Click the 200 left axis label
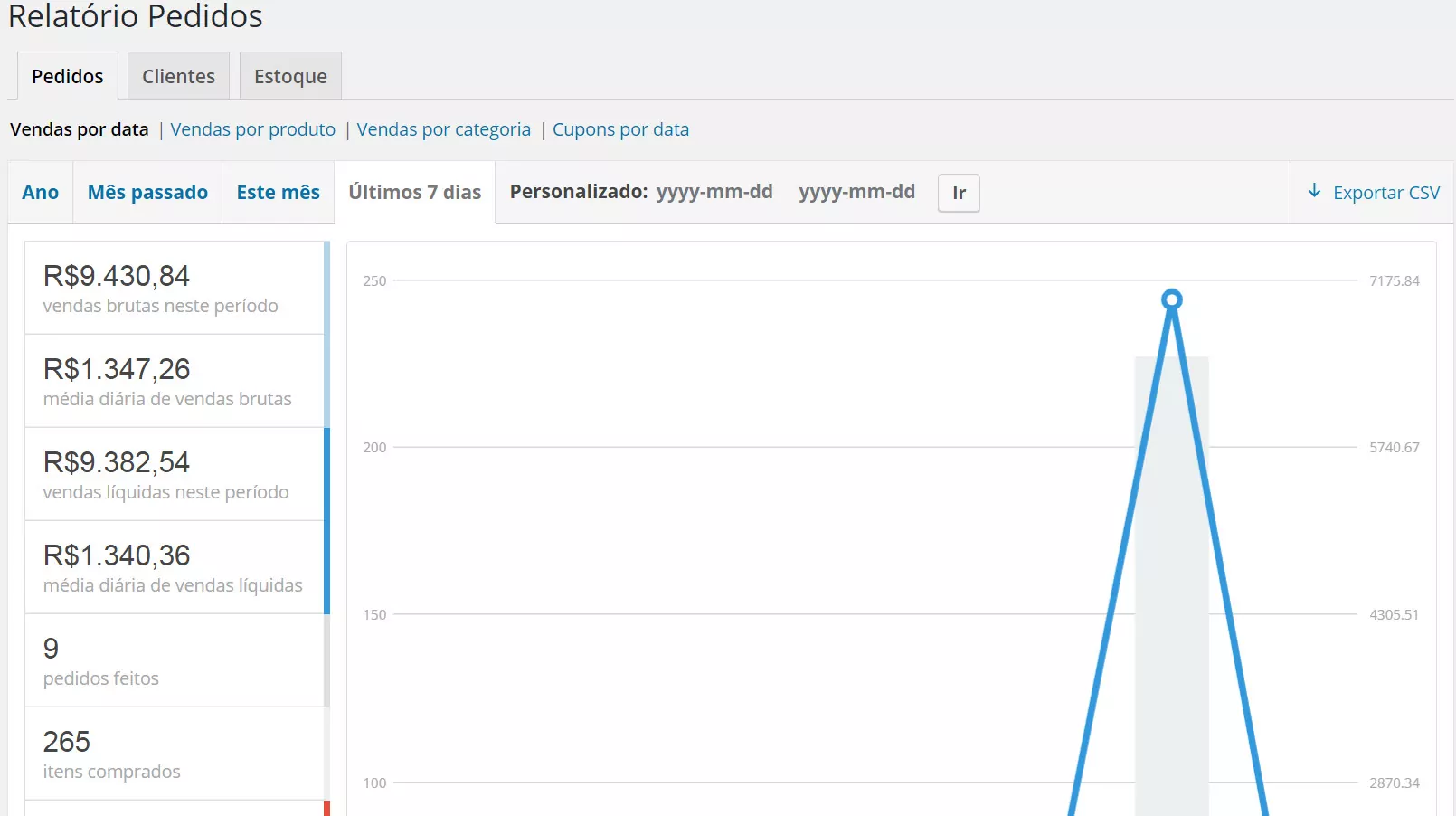The image size is (1456, 816). (x=374, y=447)
